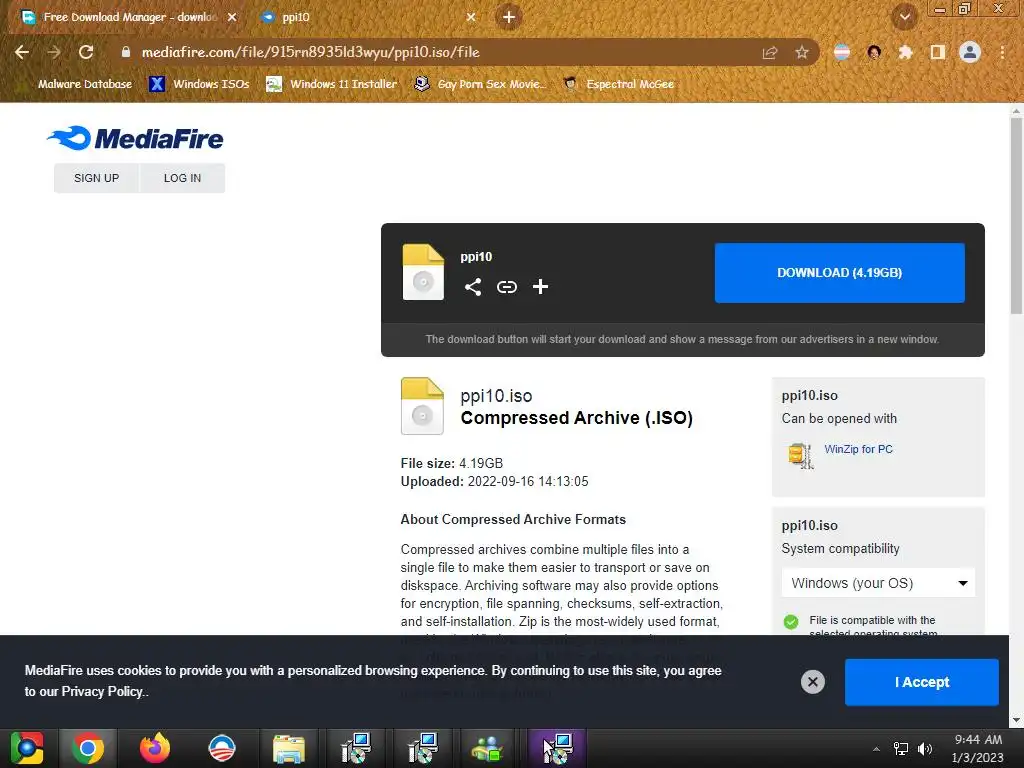This screenshot has width=1024, height=768.
Task: Click the WinZip program icon
Action: click(801, 455)
